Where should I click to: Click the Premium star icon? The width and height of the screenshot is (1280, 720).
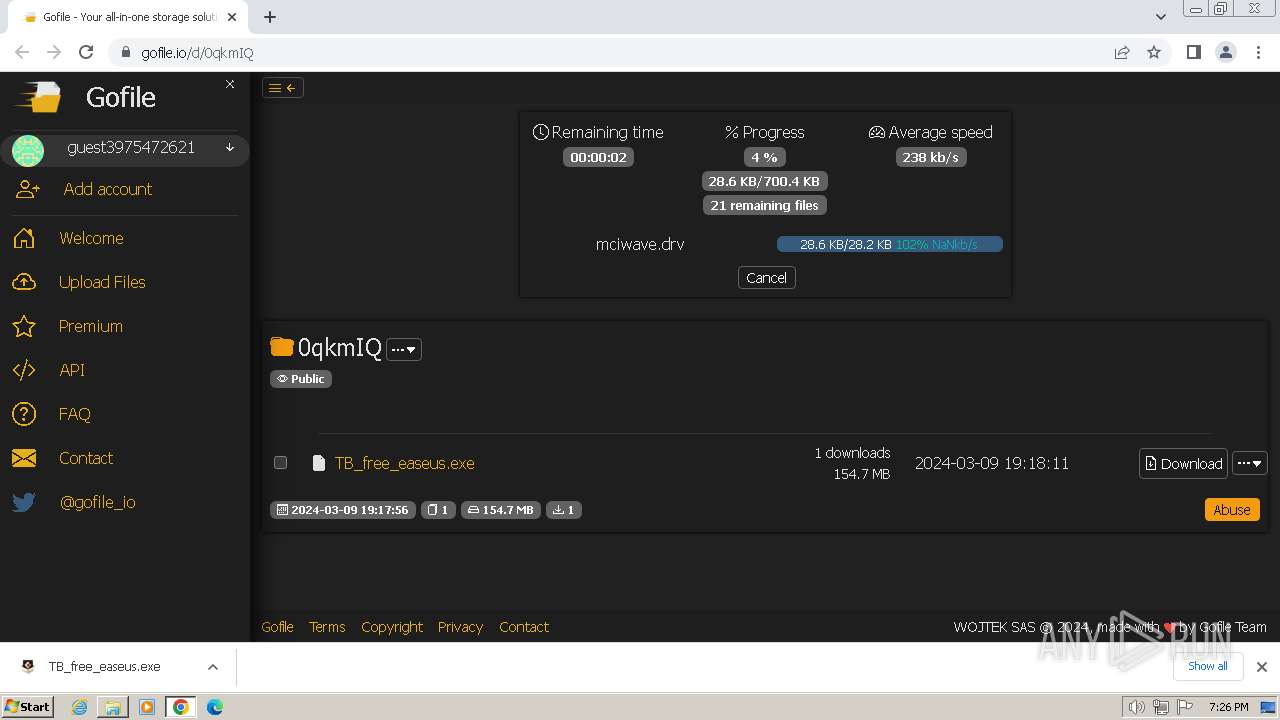tap(24, 326)
